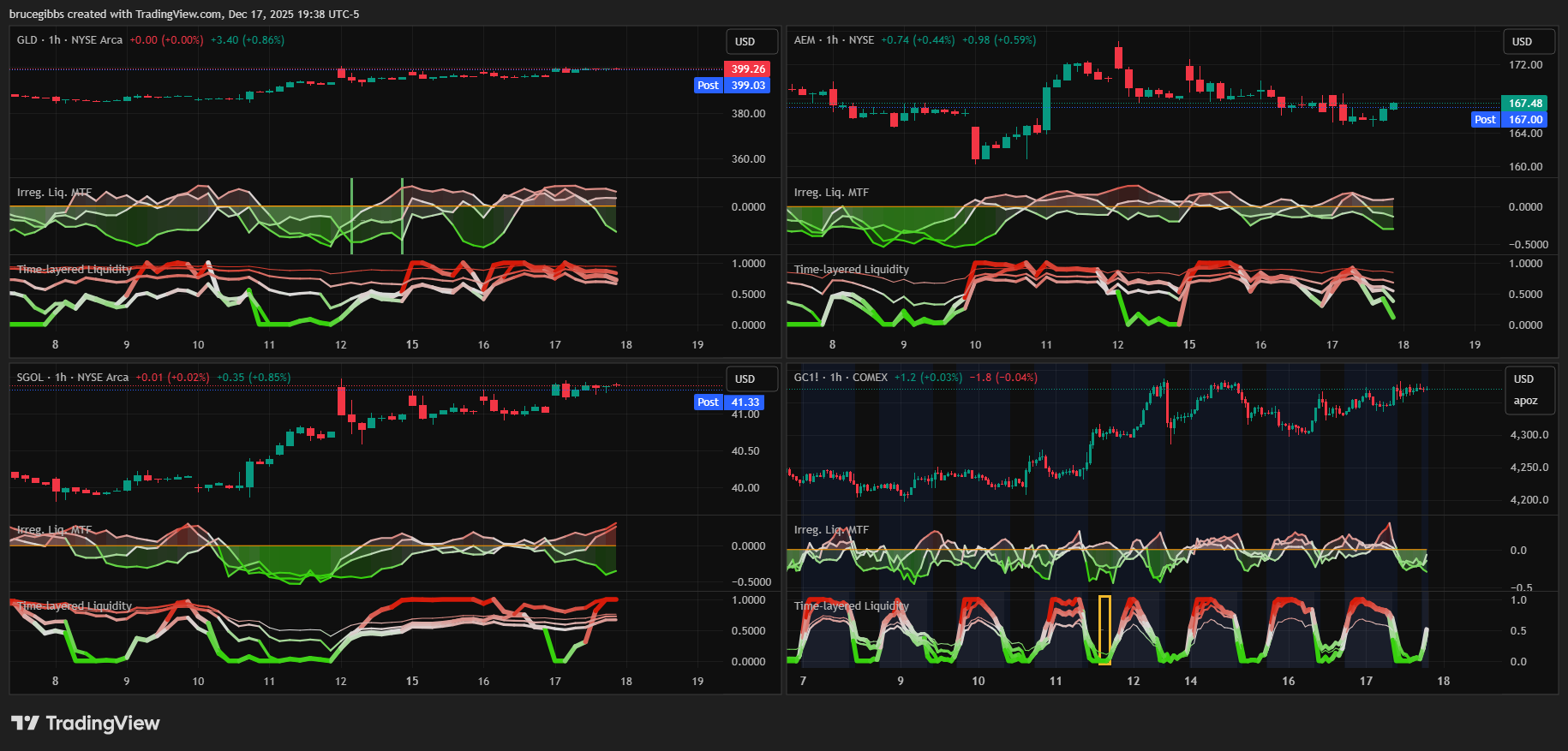
Task: Open the USD currency selector on AEM chart
Action: pos(1522,42)
